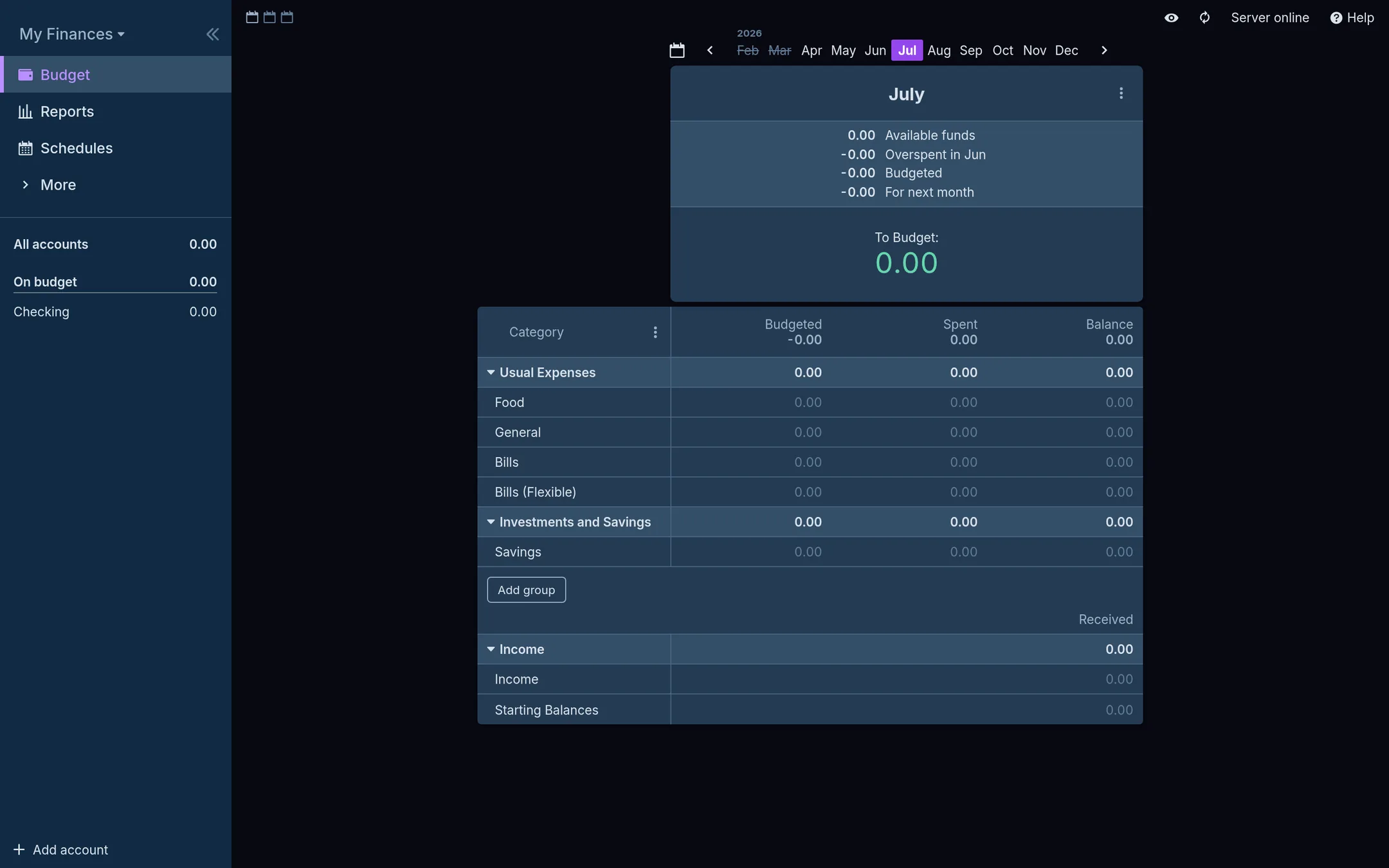This screenshot has width=1389, height=868.
Task: Select Dec in month picker
Action: (x=1066, y=50)
